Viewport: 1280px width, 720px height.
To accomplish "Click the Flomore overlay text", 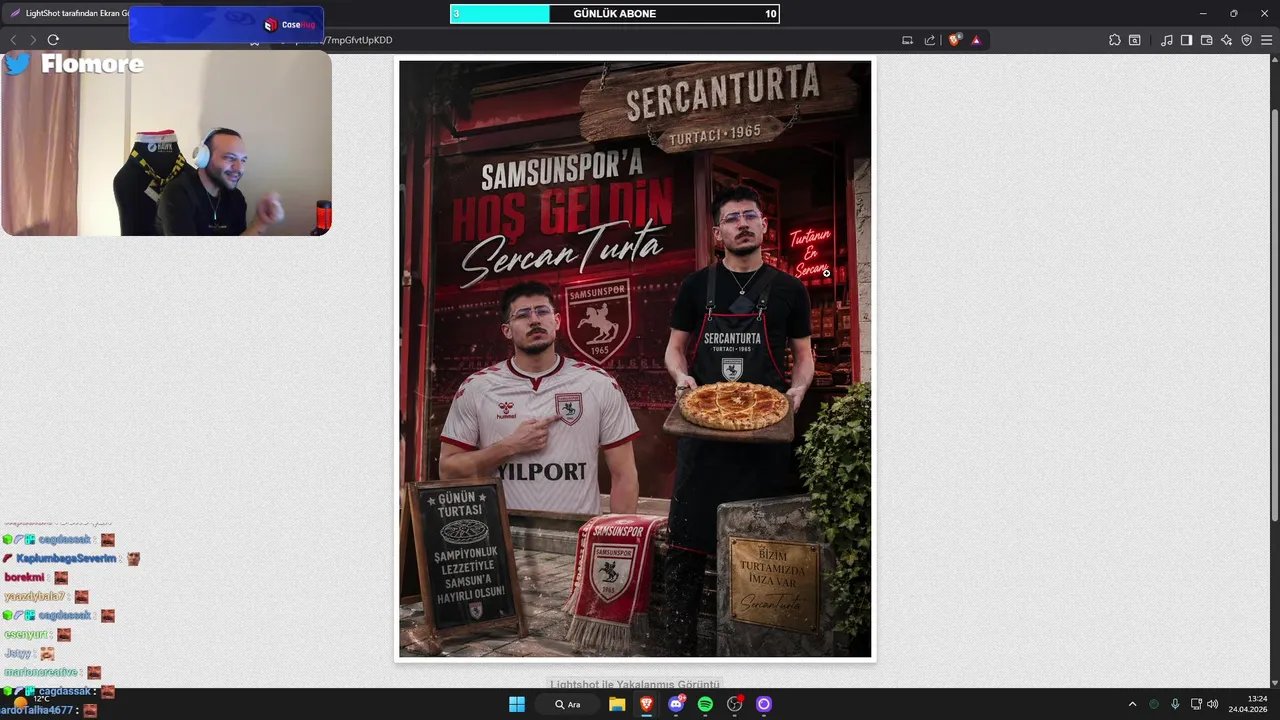I will click(x=92, y=64).
